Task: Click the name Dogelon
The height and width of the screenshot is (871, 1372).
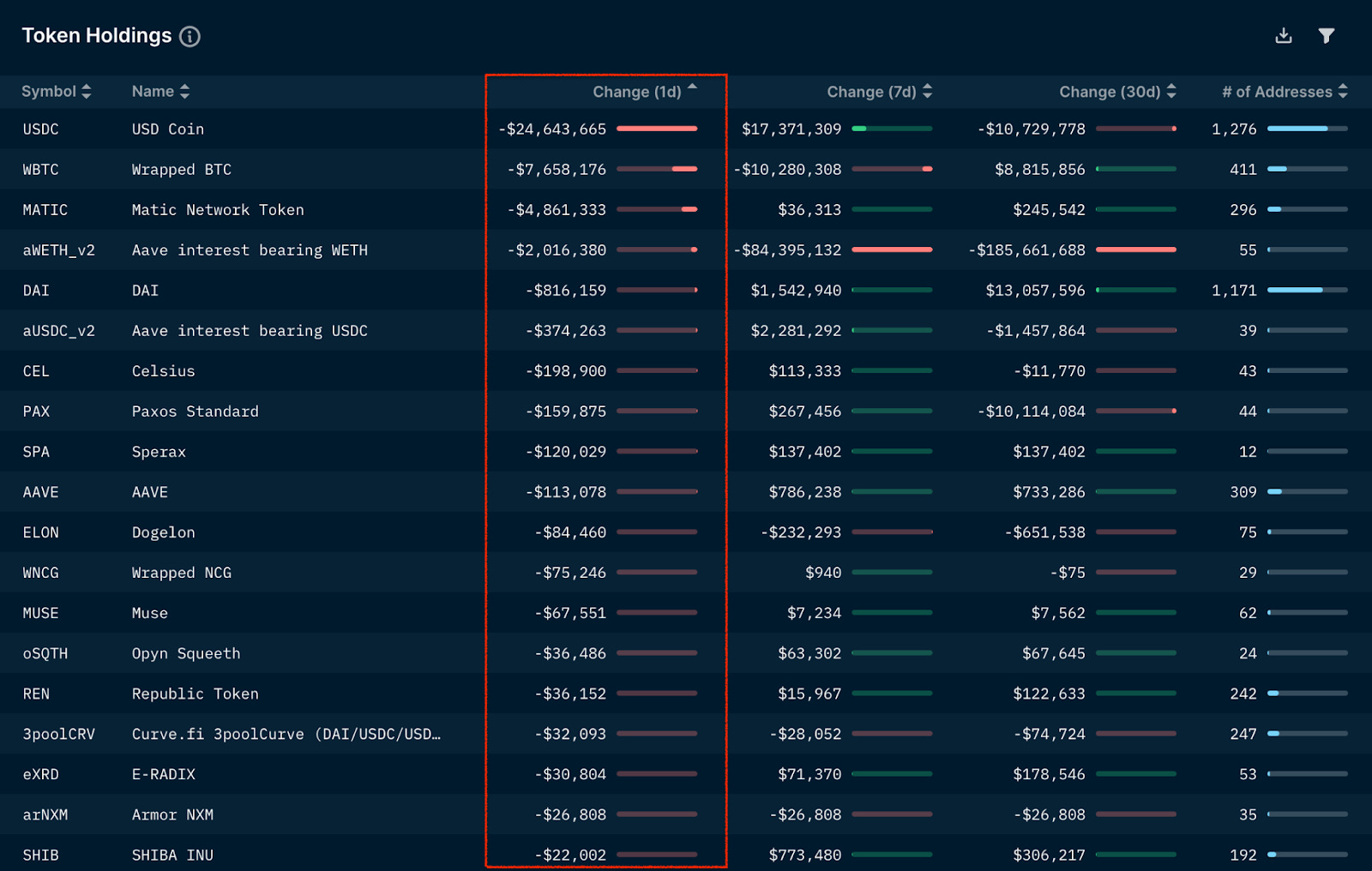Action: click(x=164, y=532)
